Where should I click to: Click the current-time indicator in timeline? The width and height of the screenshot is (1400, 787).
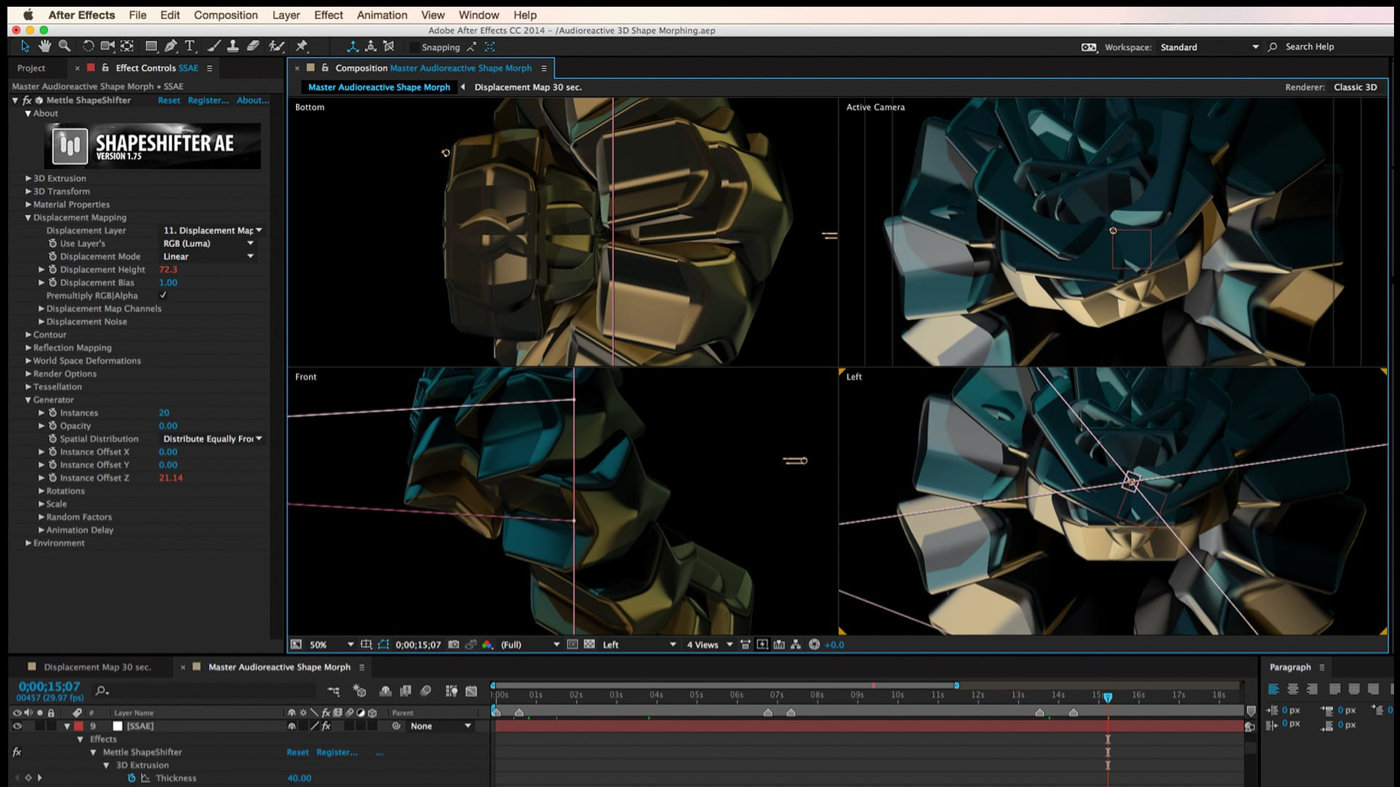pos(1108,697)
